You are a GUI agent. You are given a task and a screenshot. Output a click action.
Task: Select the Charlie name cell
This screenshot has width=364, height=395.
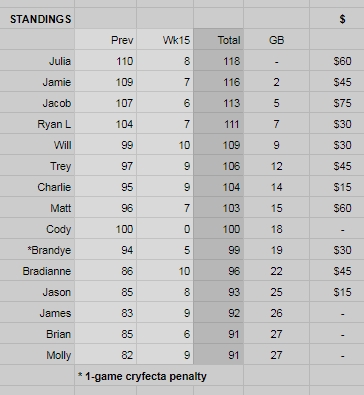(37, 187)
